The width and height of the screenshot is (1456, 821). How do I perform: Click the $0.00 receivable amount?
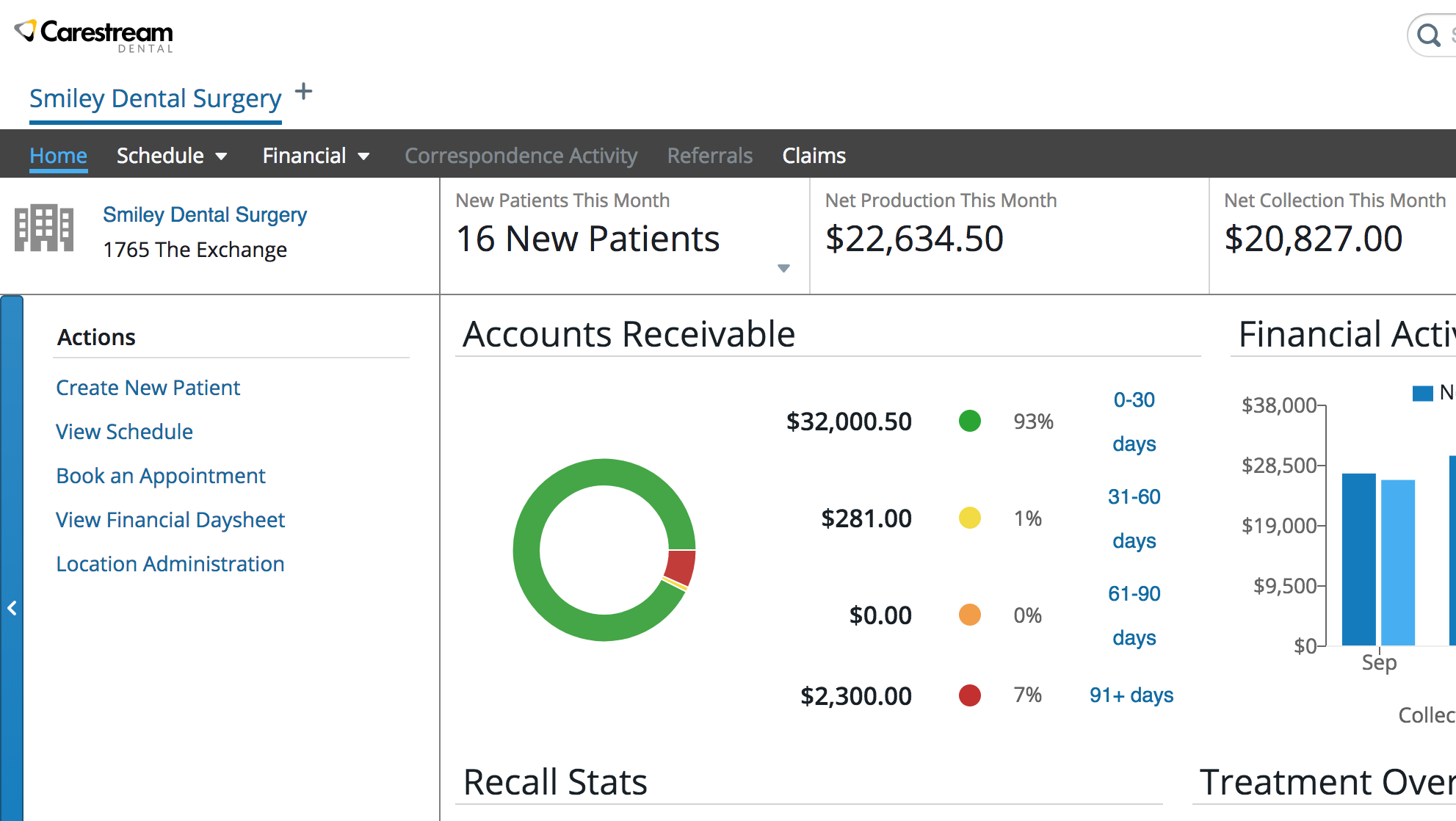coord(880,615)
